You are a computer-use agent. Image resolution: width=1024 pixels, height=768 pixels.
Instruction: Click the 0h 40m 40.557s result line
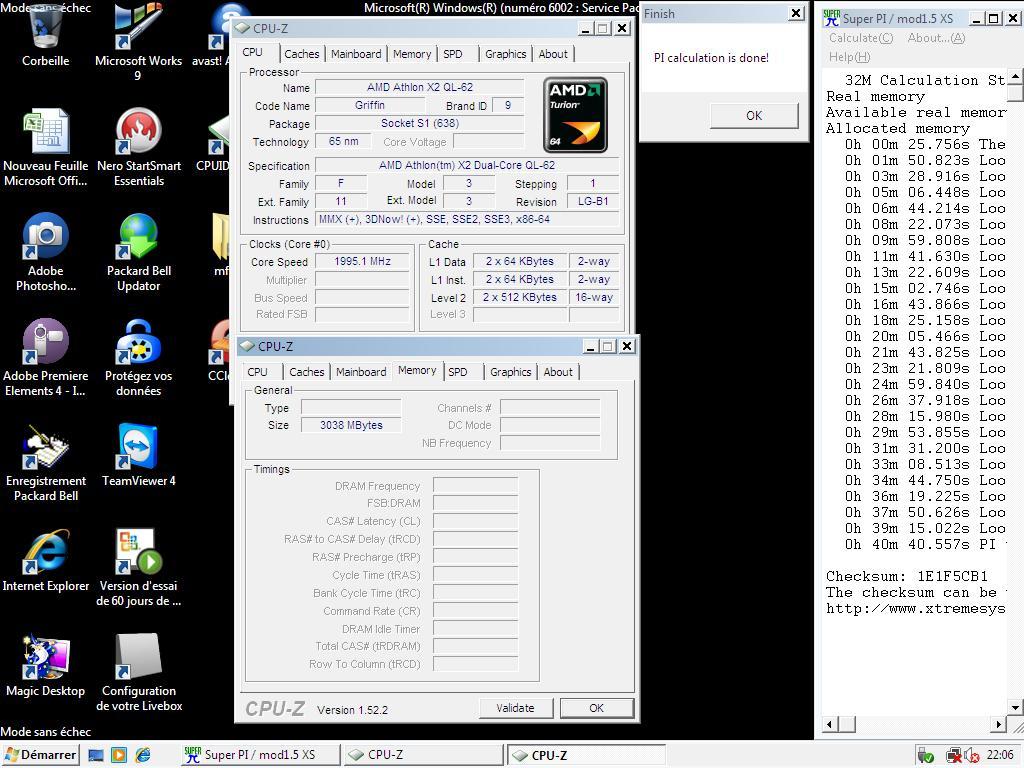925,544
